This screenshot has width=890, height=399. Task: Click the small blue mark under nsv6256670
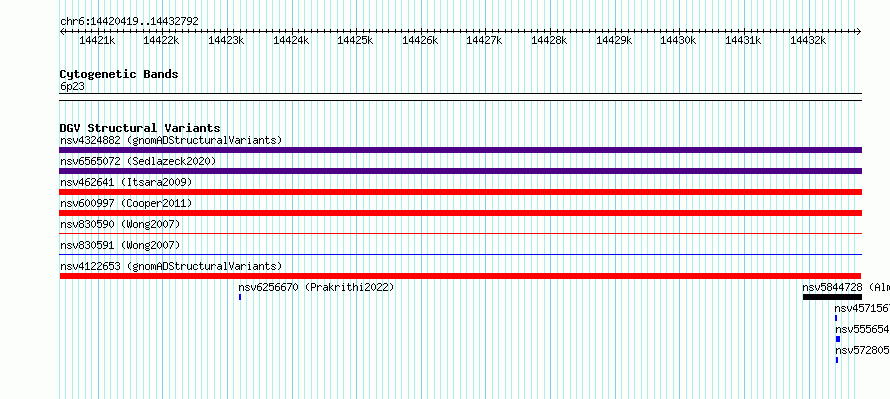click(x=240, y=297)
